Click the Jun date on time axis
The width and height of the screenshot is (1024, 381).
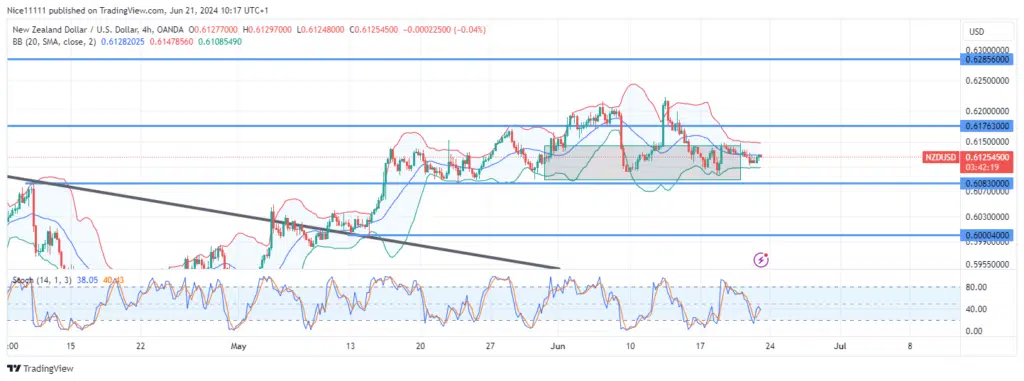pos(557,346)
